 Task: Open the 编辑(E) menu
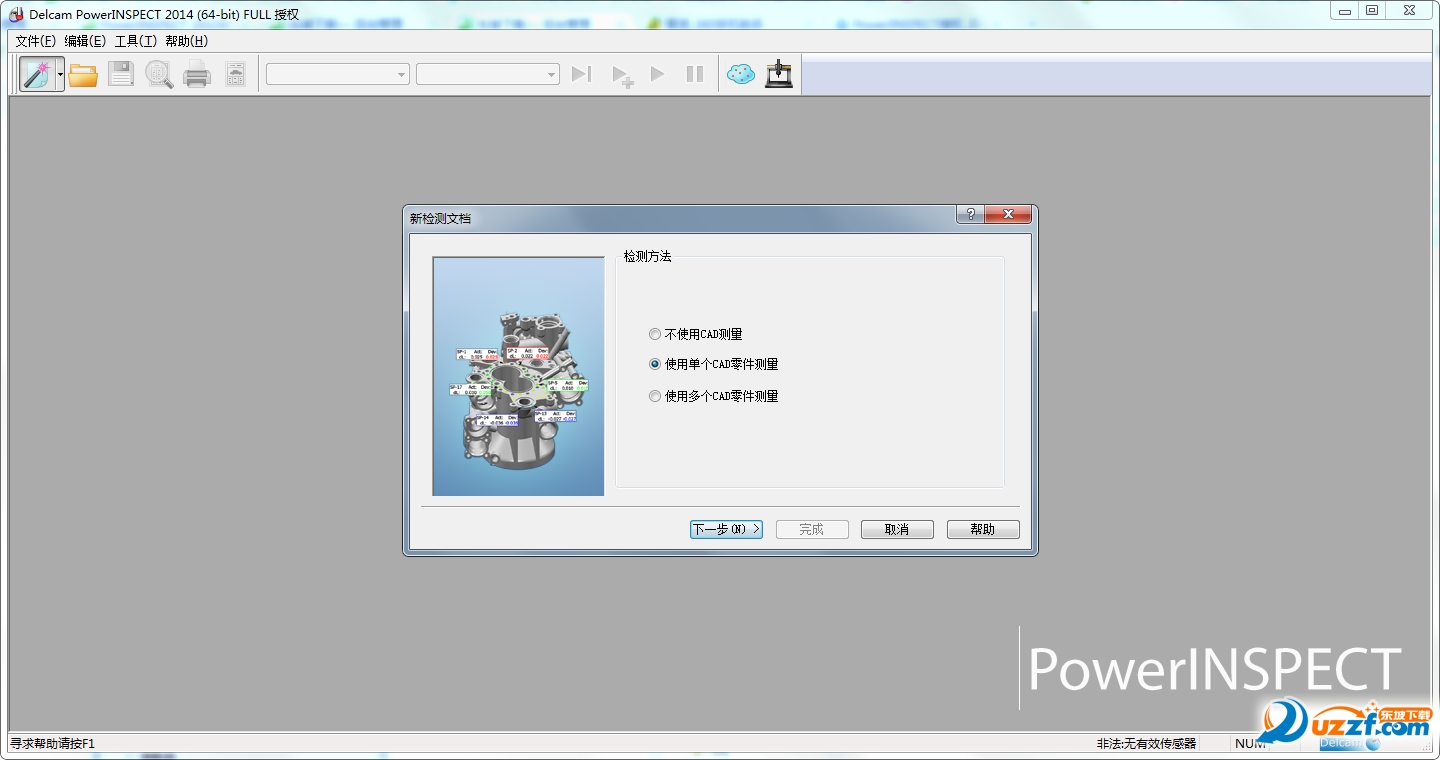[85, 41]
